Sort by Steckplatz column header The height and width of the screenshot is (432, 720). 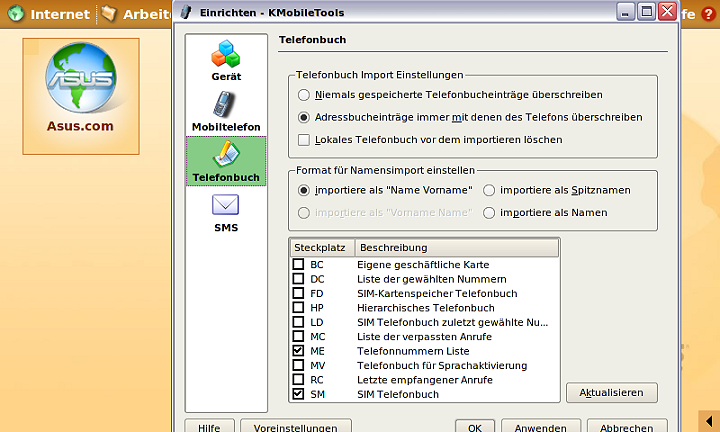coord(322,247)
